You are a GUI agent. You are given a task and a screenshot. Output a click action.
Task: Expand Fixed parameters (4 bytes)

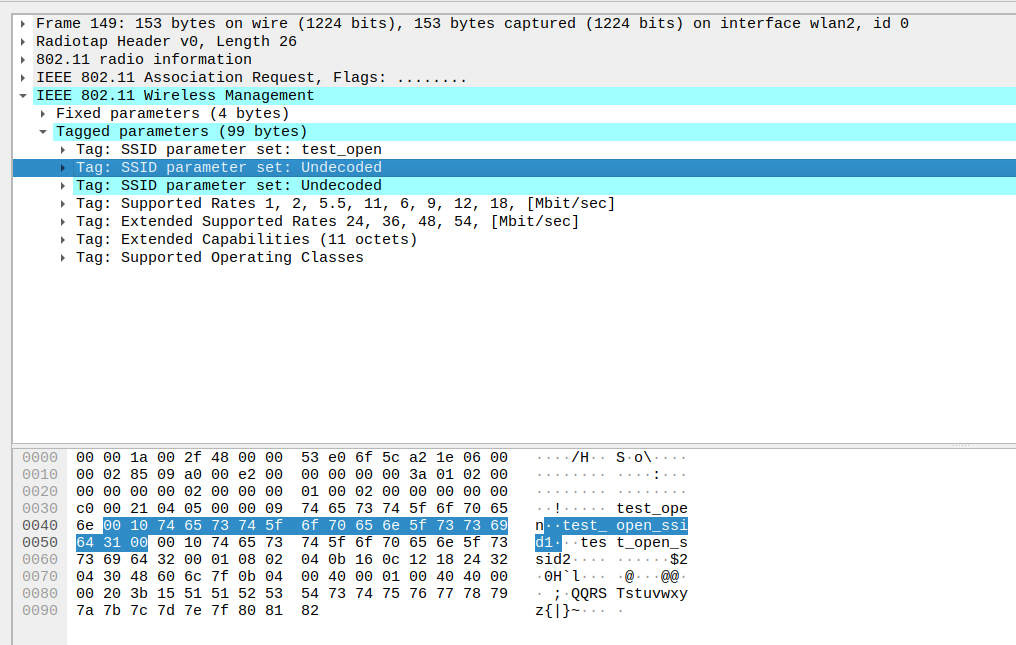[x=43, y=114]
